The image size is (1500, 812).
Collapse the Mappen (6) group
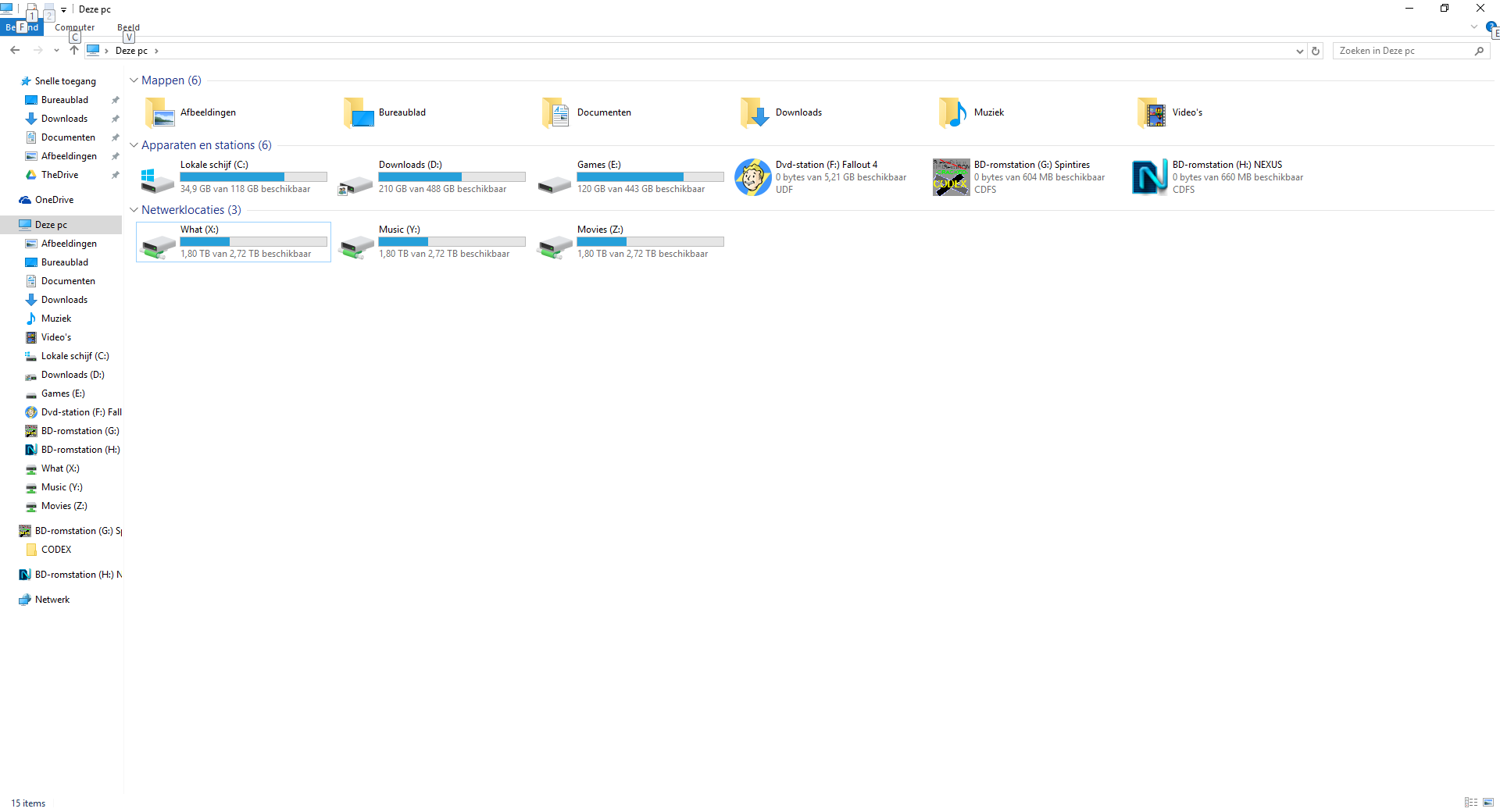(x=134, y=80)
